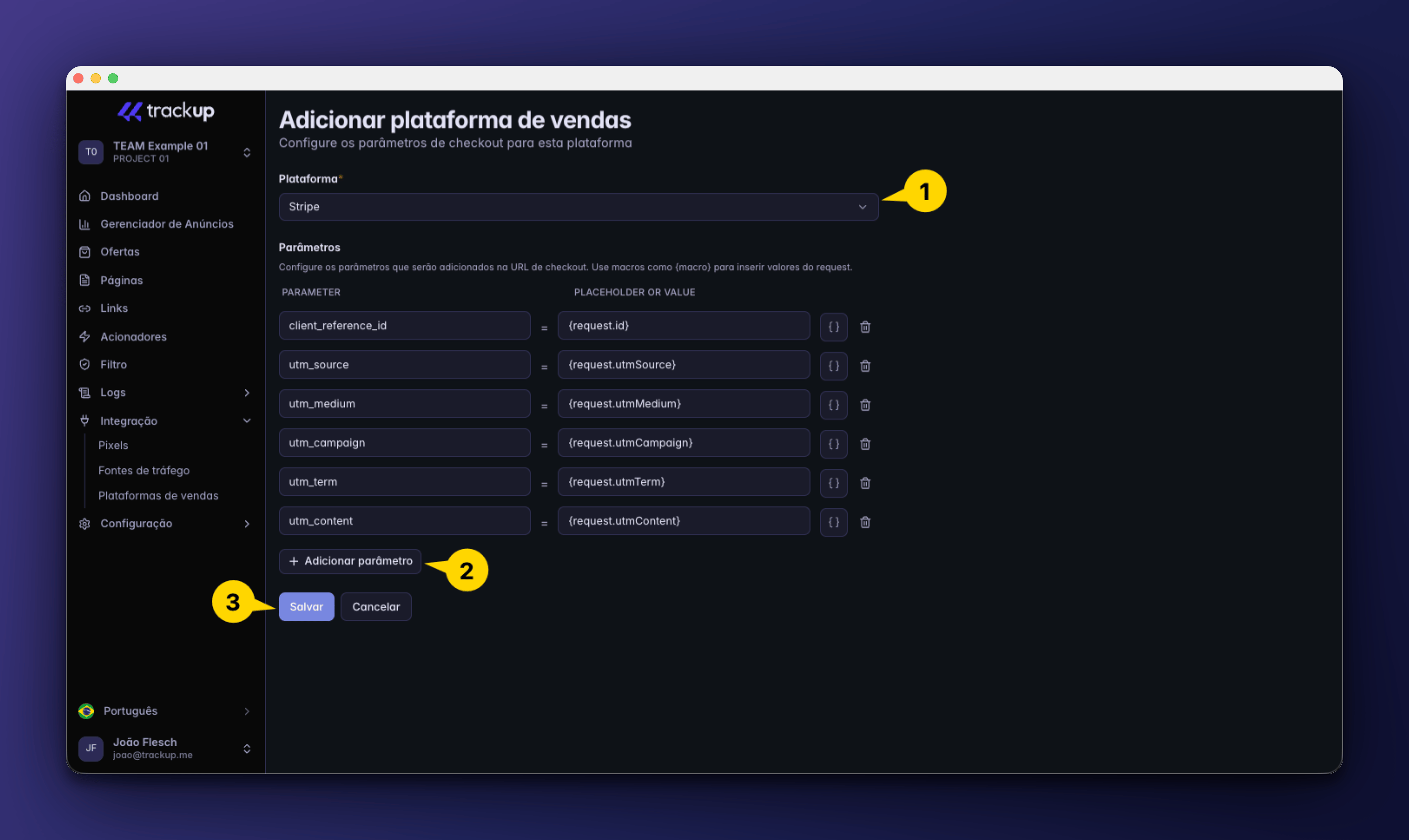Click the Logs scroll icon
The height and width of the screenshot is (840, 1409).
[x=85, y=393]
